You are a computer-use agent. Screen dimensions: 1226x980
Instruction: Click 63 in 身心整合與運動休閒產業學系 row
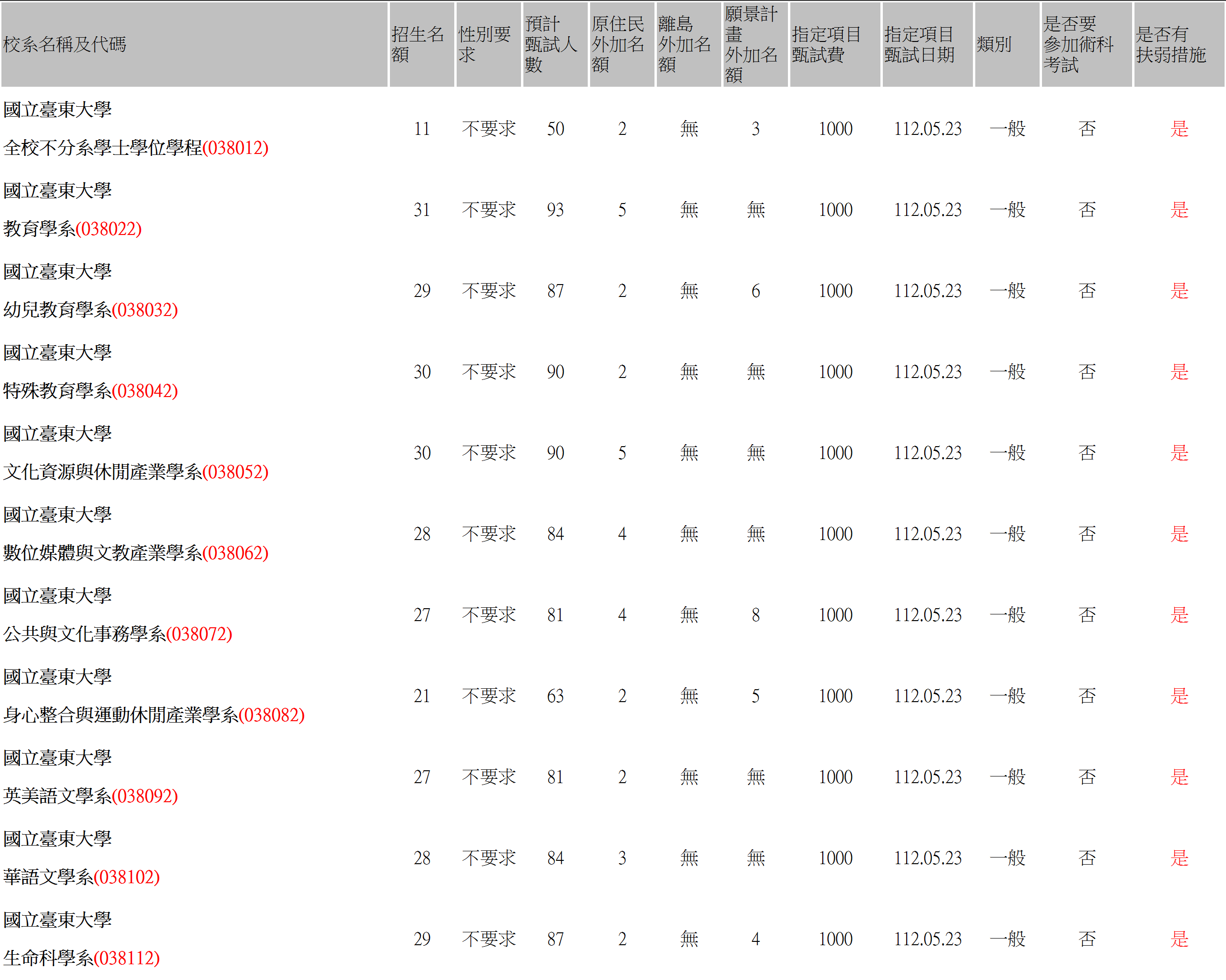[556, 696]
